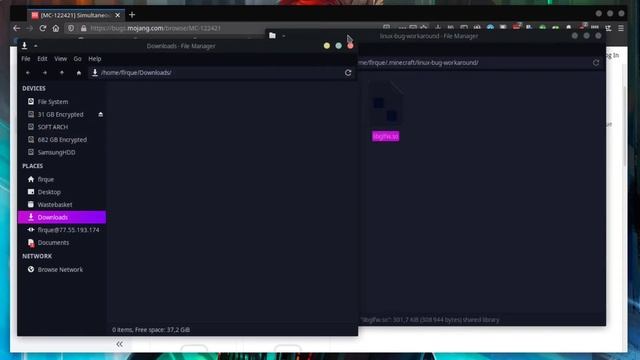
Task: Open the Edit menu
Action: point(42,59)
